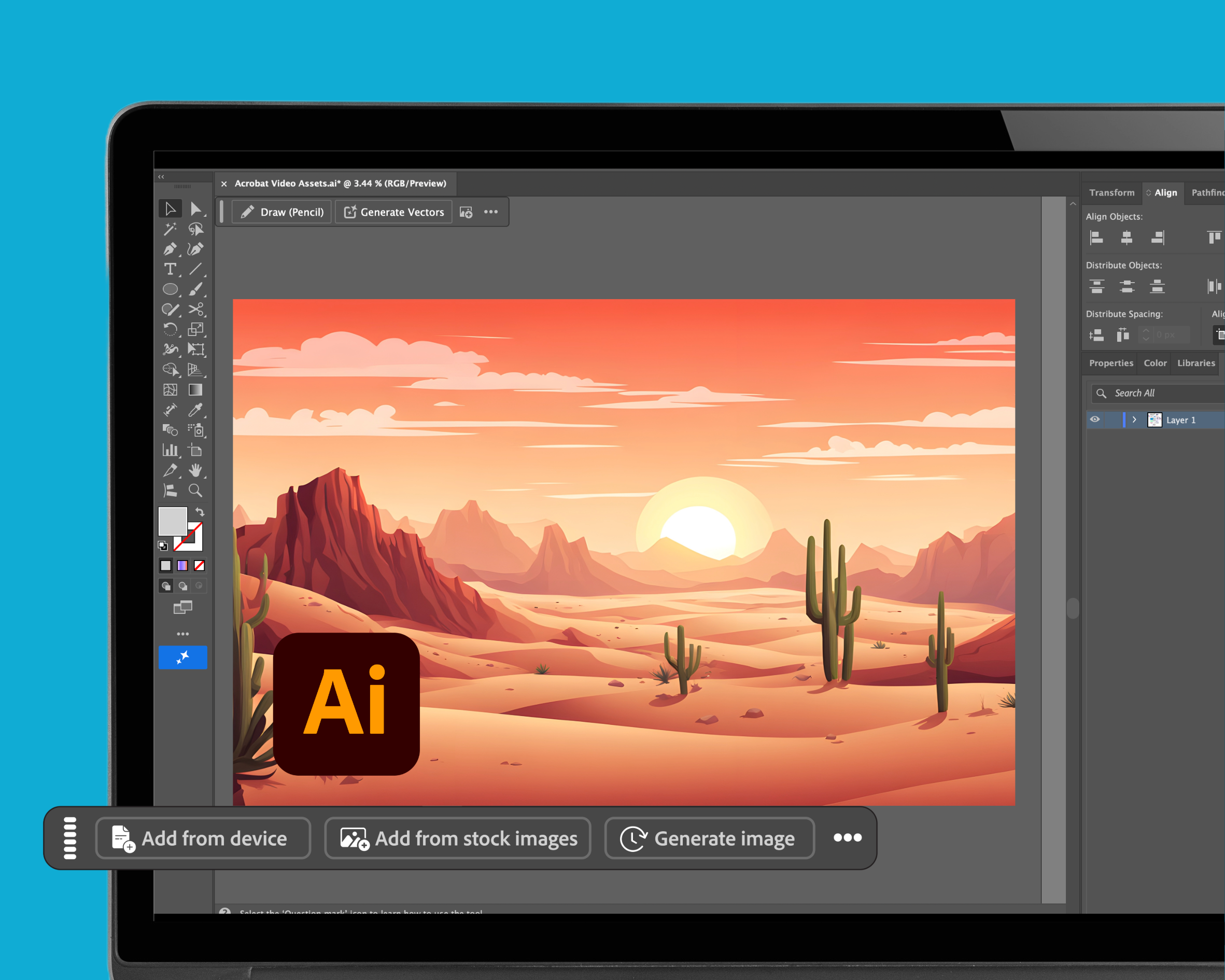The height and width of the screenshot is (980, 1225).
Task: Open more options in the bottom taskbar
Action: click(x=847, y=837)
